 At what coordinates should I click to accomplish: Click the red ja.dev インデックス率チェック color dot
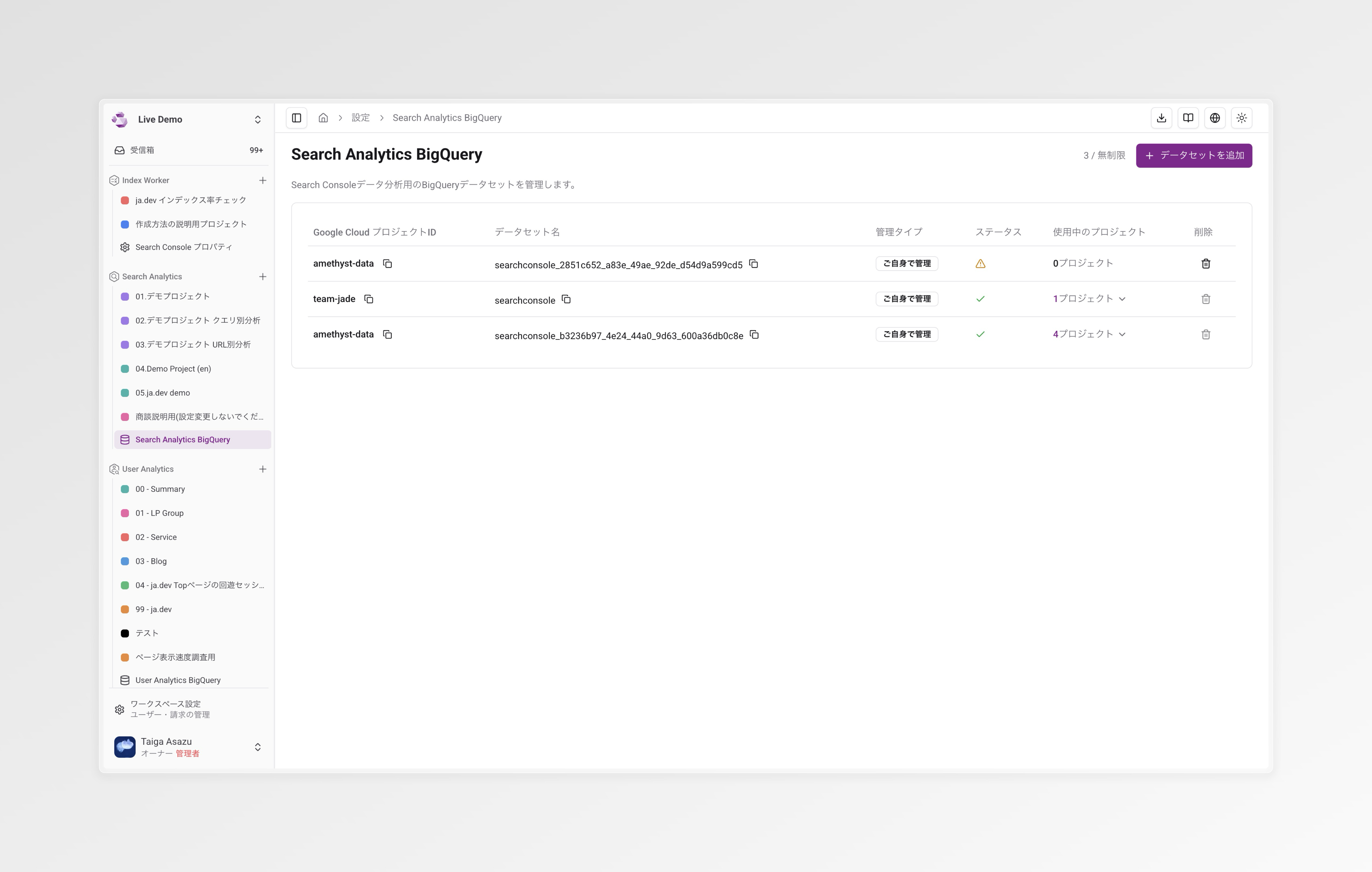tap(125, 201)
